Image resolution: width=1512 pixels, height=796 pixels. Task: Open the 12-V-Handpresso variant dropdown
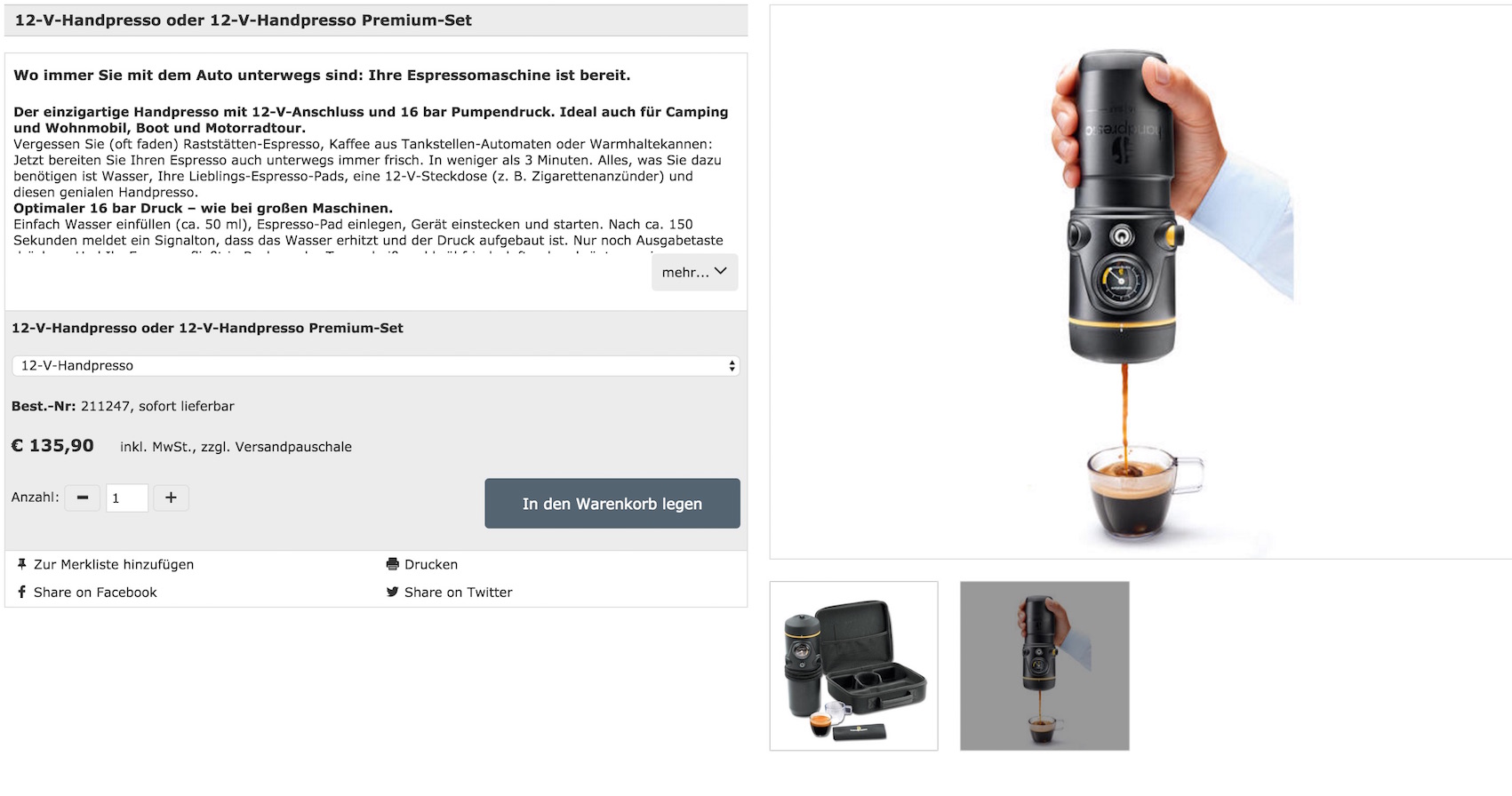tap(375, 366)
